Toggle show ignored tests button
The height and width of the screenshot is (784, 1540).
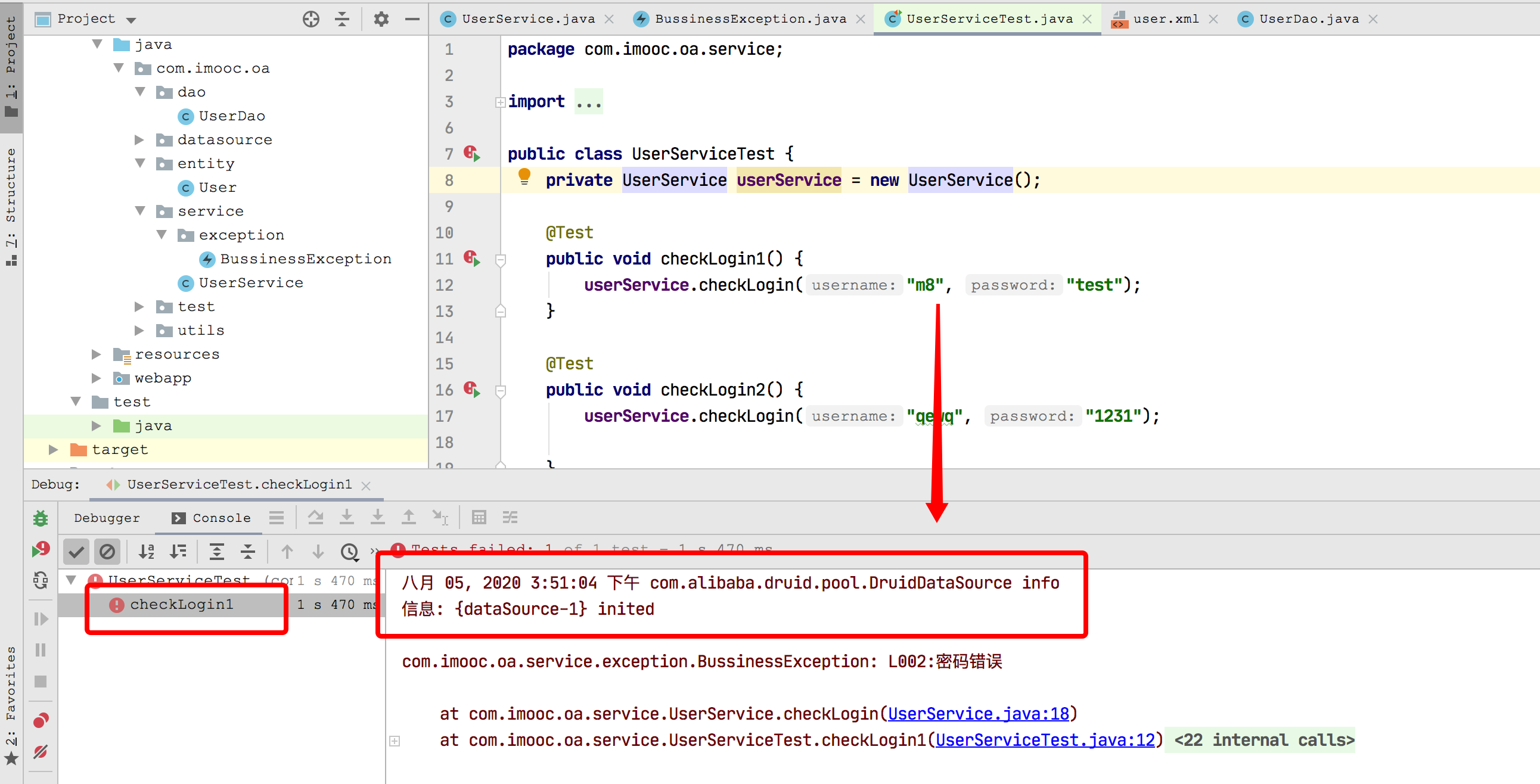coord(108,552)
